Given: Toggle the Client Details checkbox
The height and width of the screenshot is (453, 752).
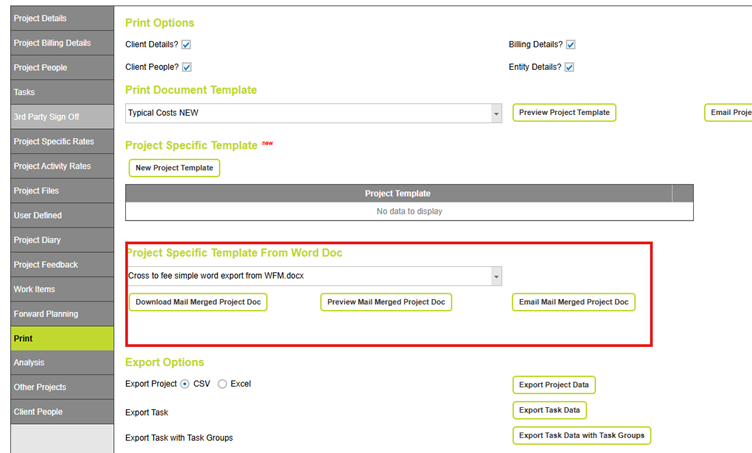Looking at the screenshot, I should (x=186, y=45).
